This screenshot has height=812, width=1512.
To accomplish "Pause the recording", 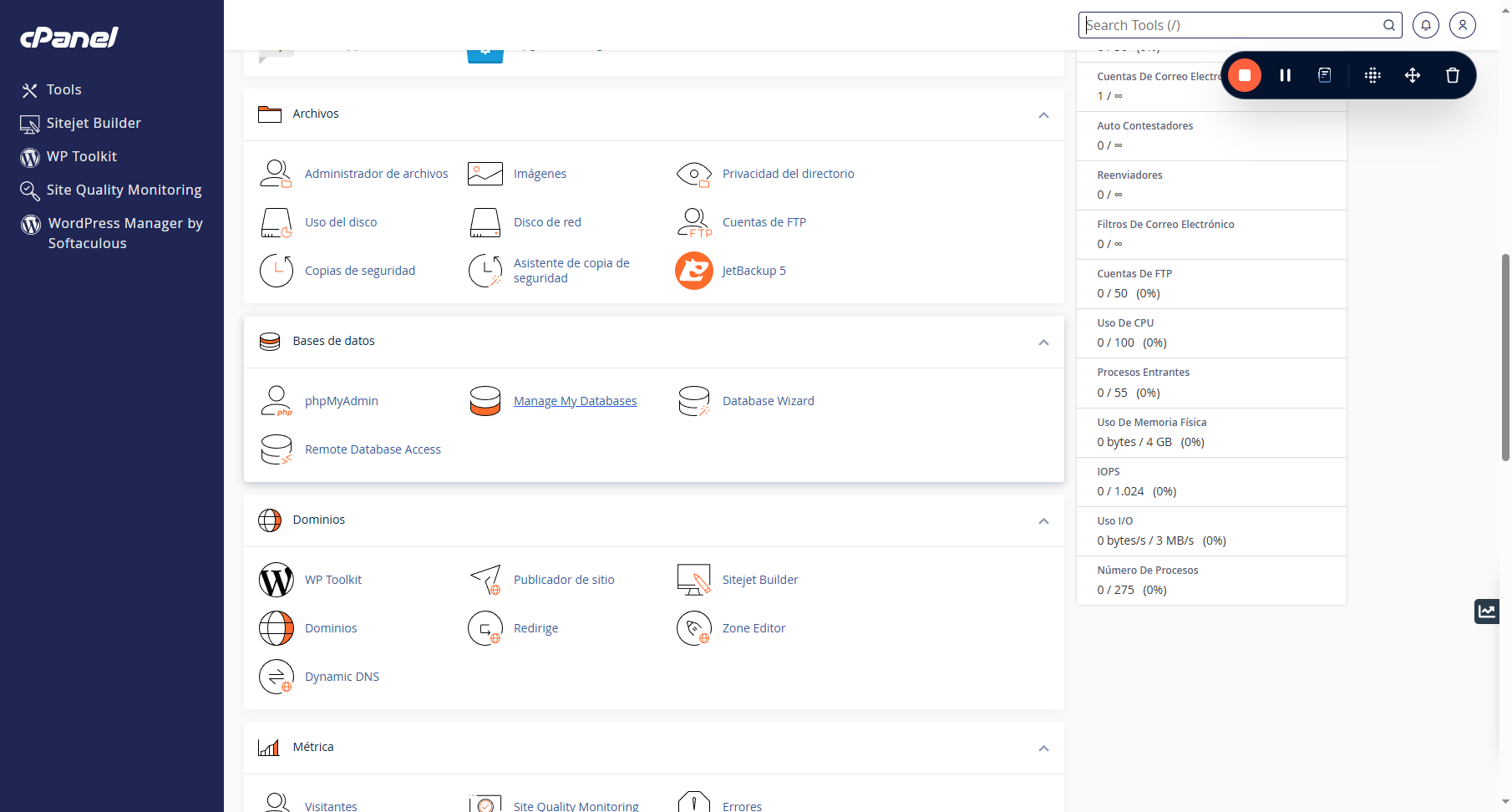I will [x=1285, y=75].
